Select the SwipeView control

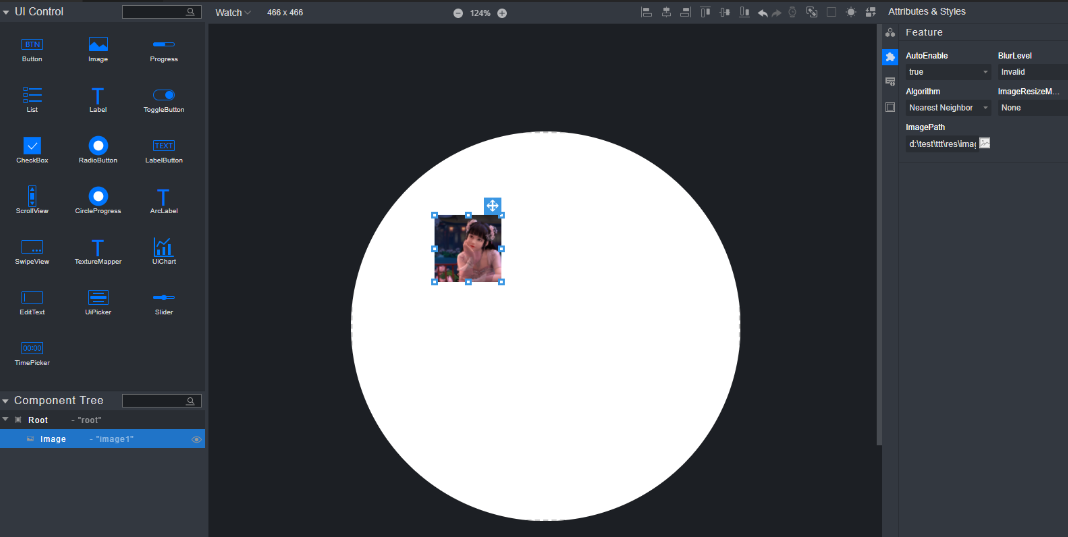pos(32,248)
